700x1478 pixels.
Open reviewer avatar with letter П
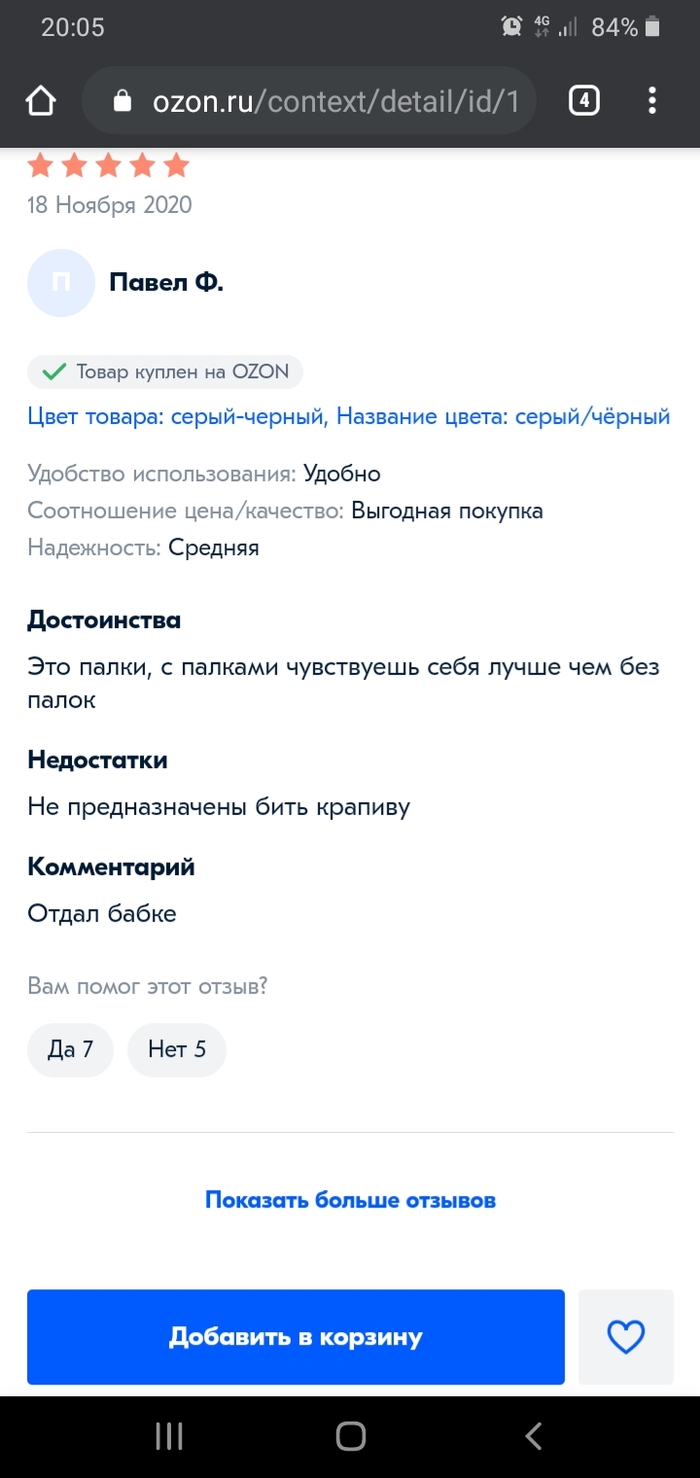tap(61, 283)
